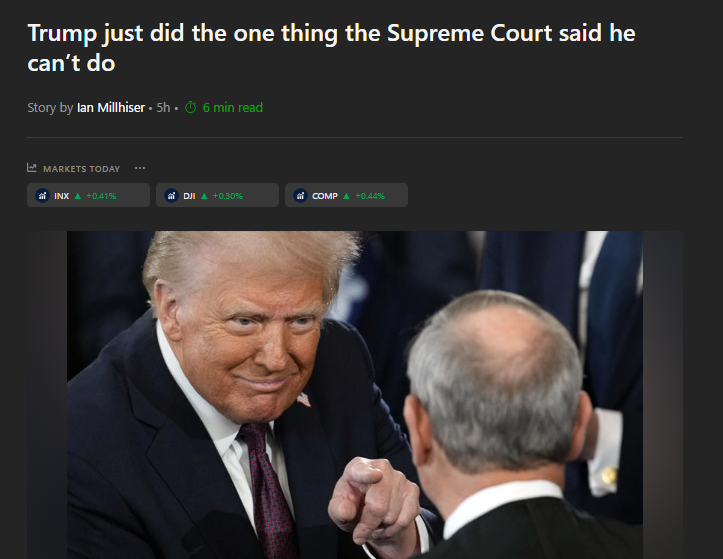This screenshot has width=723, height=559.
Task: Expand the Markets Today three-dot options menu
Action: tap(140, 168)
